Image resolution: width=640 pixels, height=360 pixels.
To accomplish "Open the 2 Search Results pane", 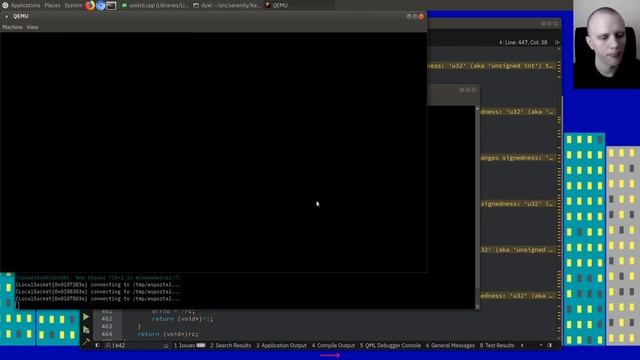I will point(231,345).
